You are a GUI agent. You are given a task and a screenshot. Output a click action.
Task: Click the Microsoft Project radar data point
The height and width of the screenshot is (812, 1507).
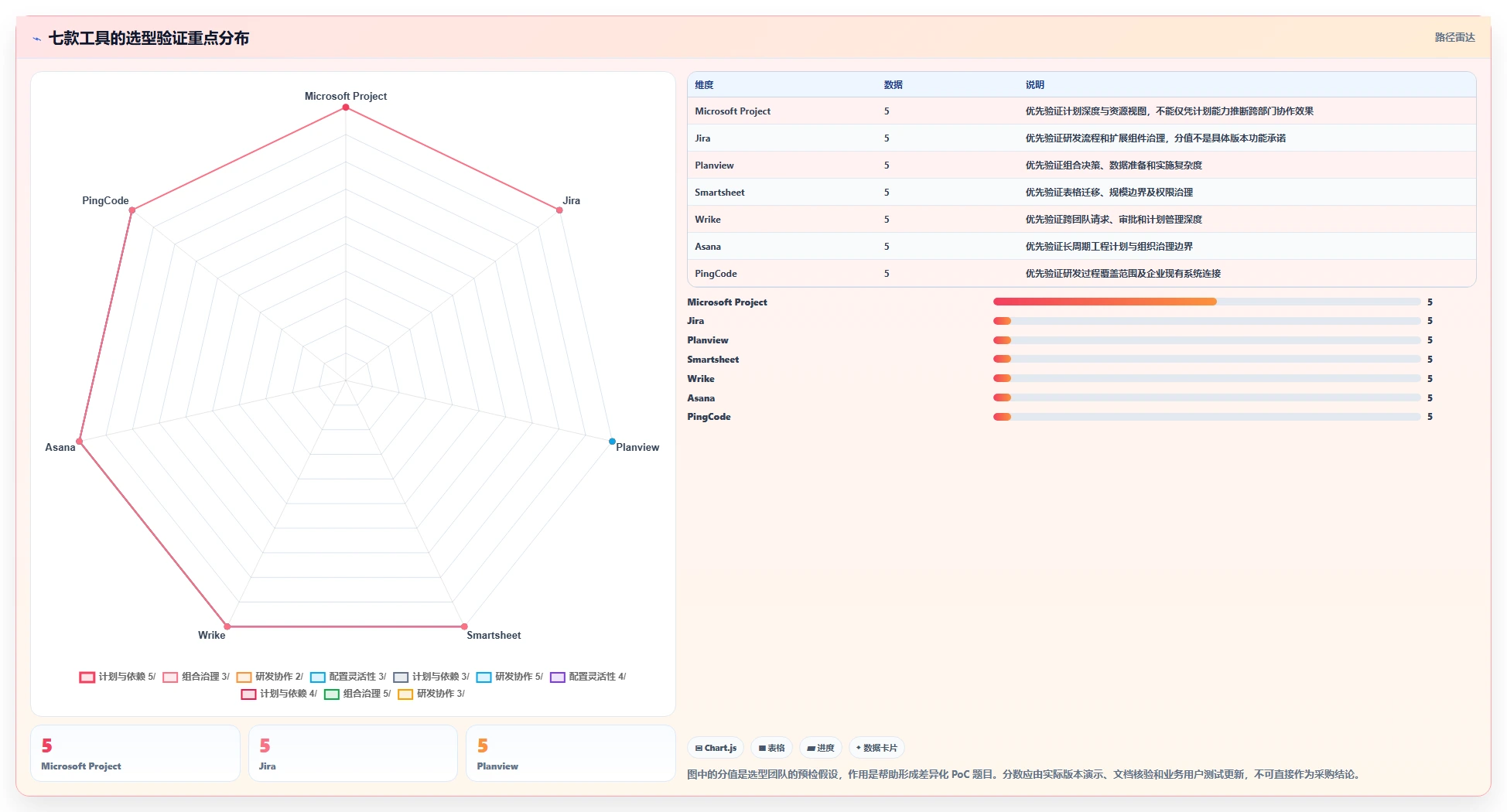tap(346, 107)
